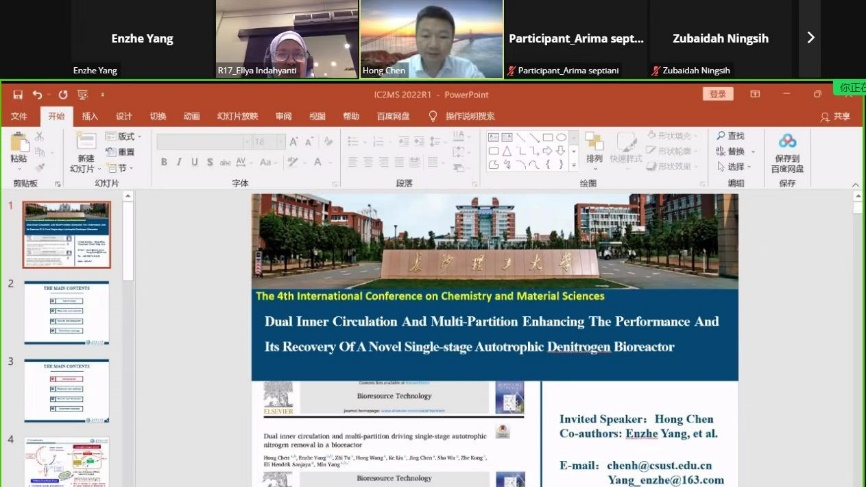The height and width of the screenshot is (487, 866).
Task: Click the start-from-beginning slideshow icon
Action: 83,95
